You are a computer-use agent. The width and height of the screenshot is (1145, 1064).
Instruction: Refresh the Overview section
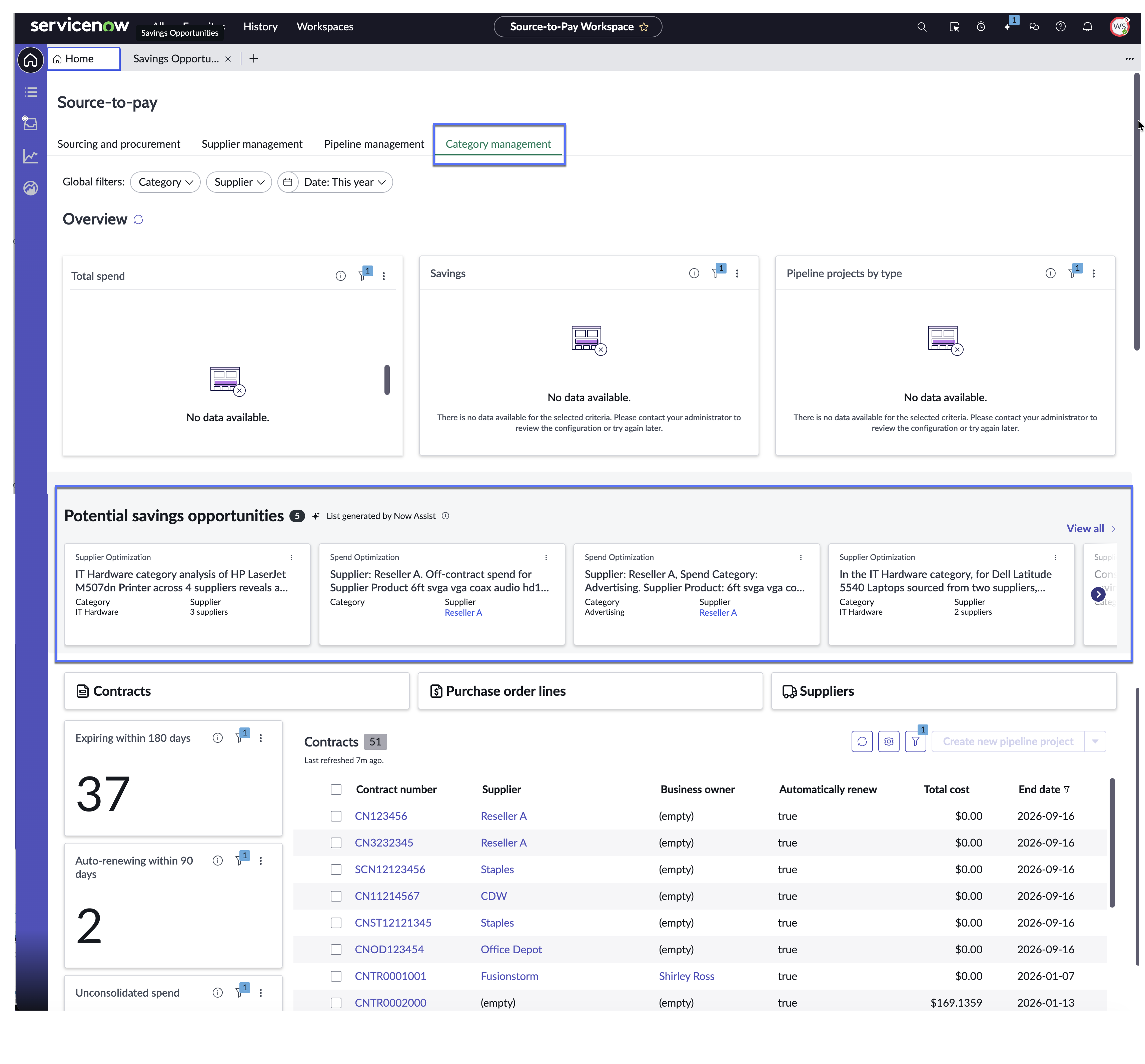click(138, 219)
